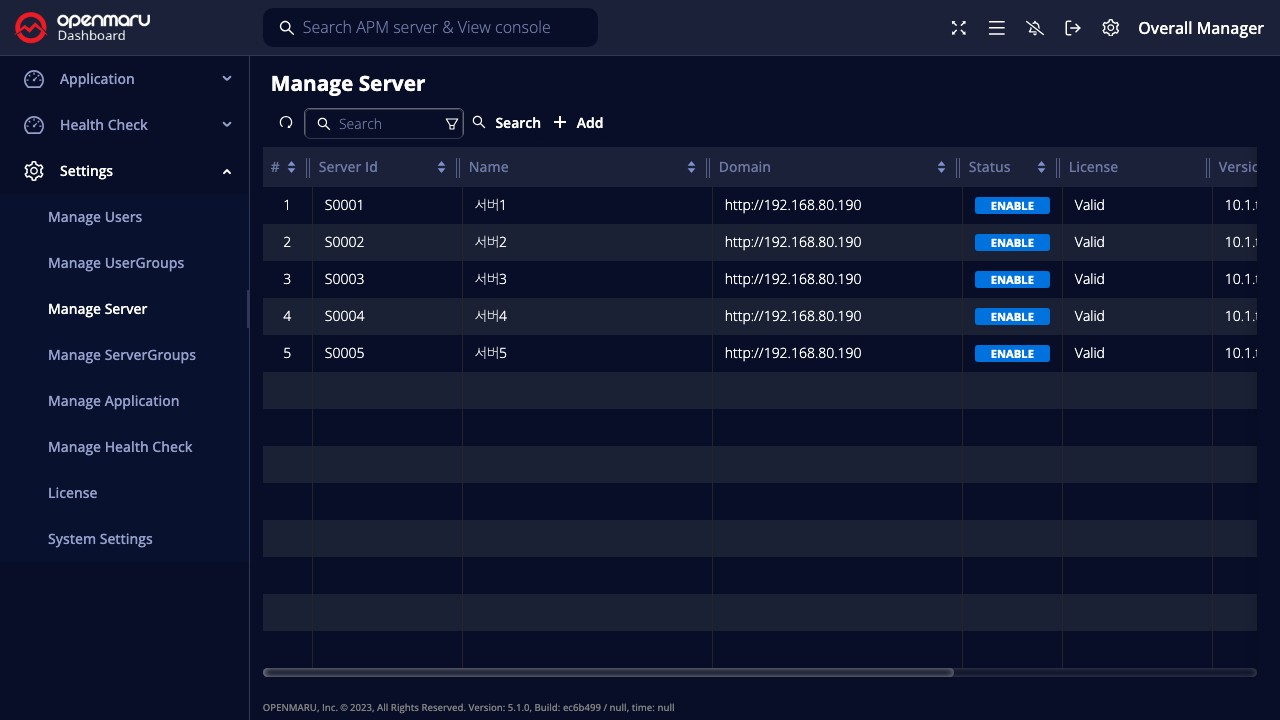Click the Search button next to filter box
The width and height of the screenshot is (1280, 720).
click(506, 123)
